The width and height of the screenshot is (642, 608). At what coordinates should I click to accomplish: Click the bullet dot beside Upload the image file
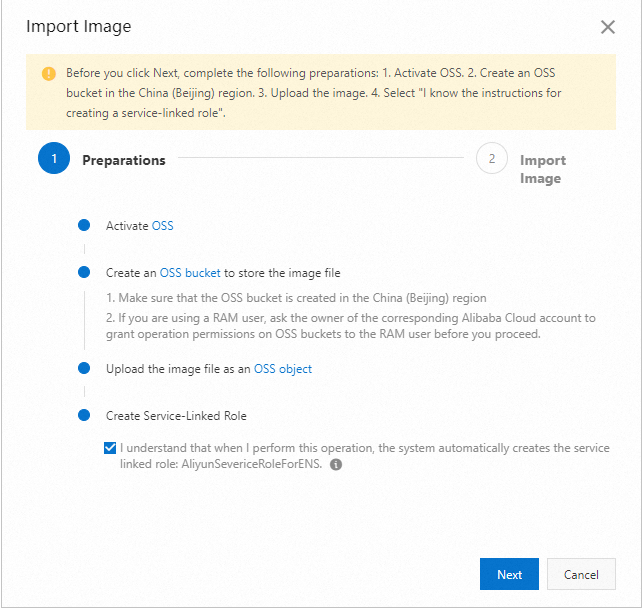(x=84, y=369)
